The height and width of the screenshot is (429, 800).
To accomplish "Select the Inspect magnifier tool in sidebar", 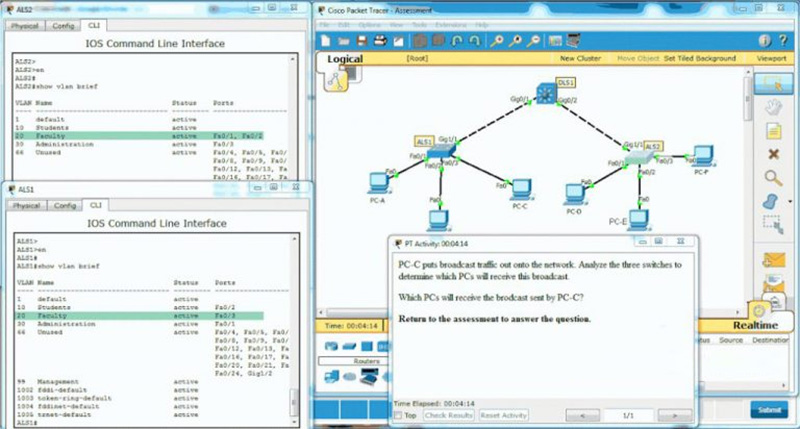I will coord(773,178).
